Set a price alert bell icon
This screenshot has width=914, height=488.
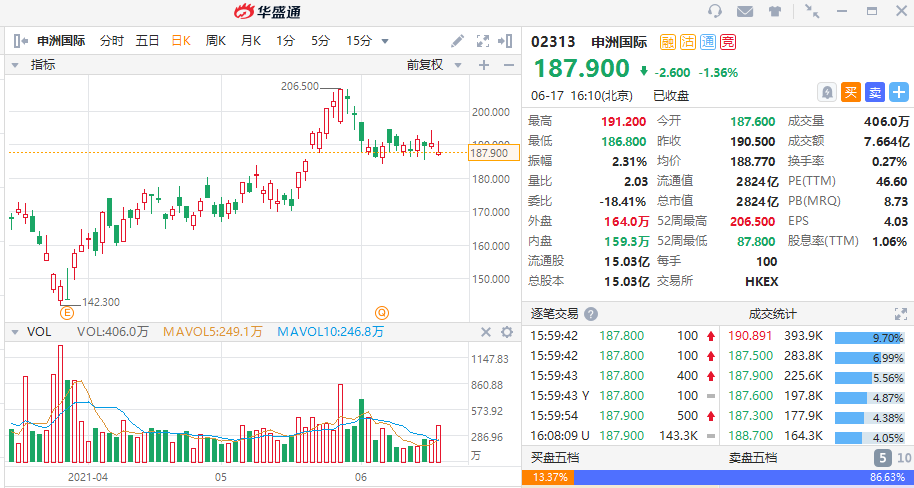pos(828,92)
